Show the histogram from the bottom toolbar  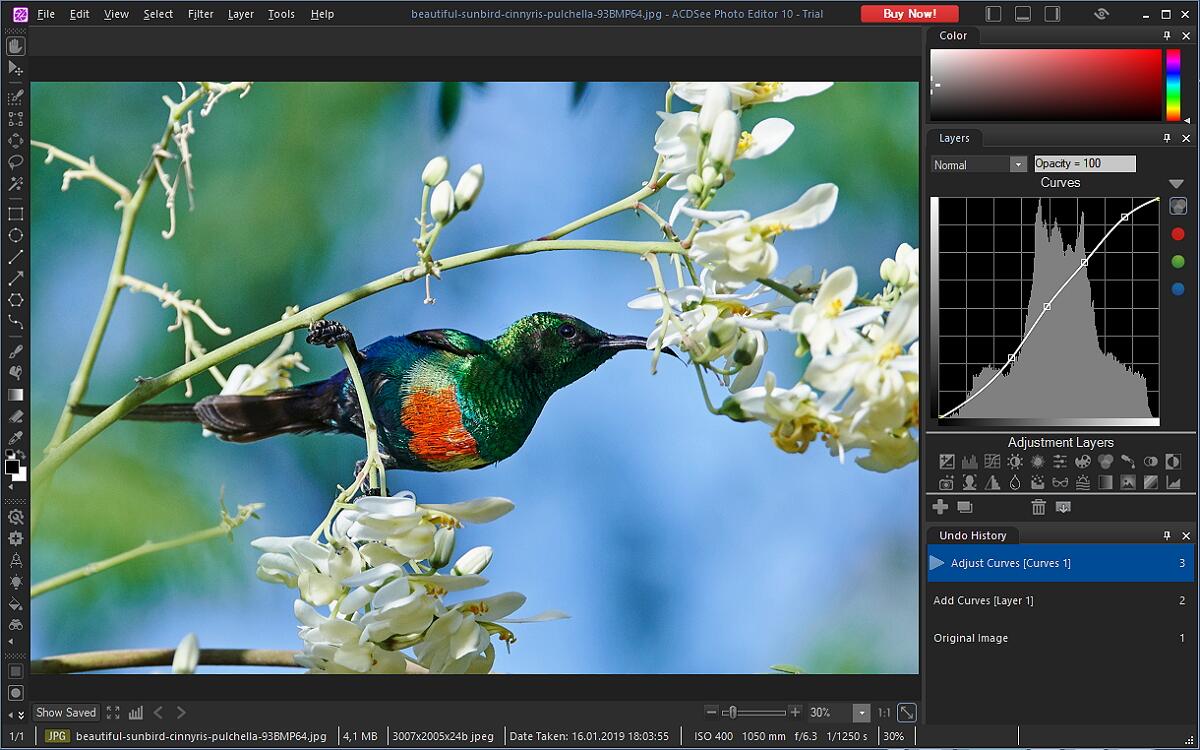(136, 713)
